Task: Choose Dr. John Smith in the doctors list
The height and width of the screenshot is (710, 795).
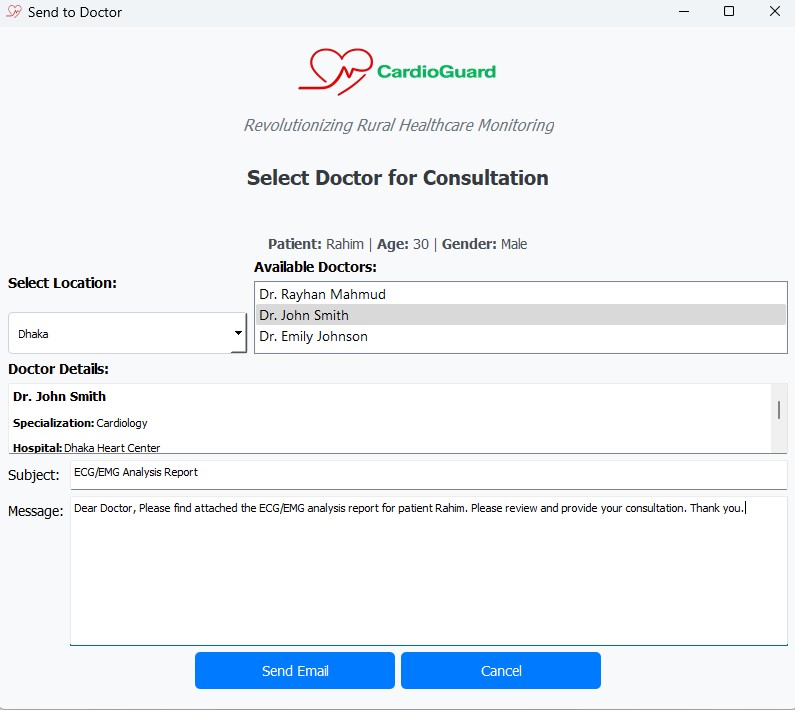Action: tap(304, 315)
